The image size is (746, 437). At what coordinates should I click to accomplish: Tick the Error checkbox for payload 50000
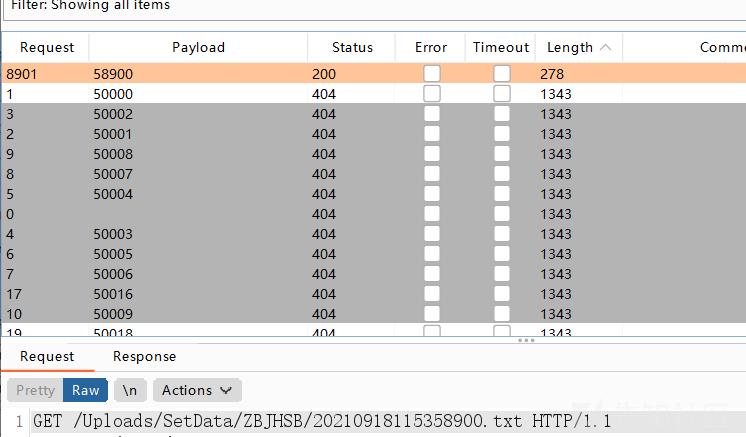[432, 94]
